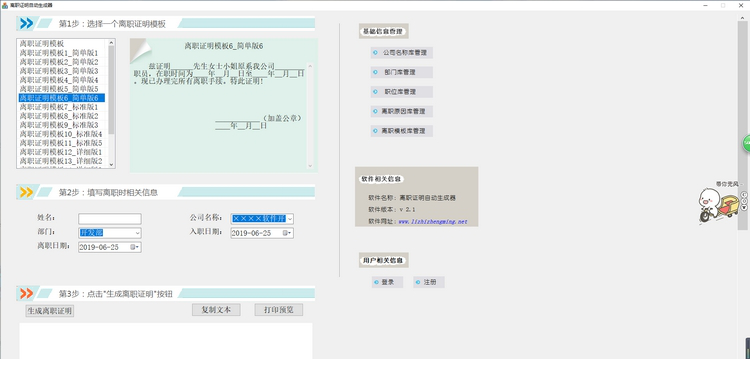Select 离职证明模板11_标准版5 in the list
The image size is (750, 373).
(x=61, y=143)
